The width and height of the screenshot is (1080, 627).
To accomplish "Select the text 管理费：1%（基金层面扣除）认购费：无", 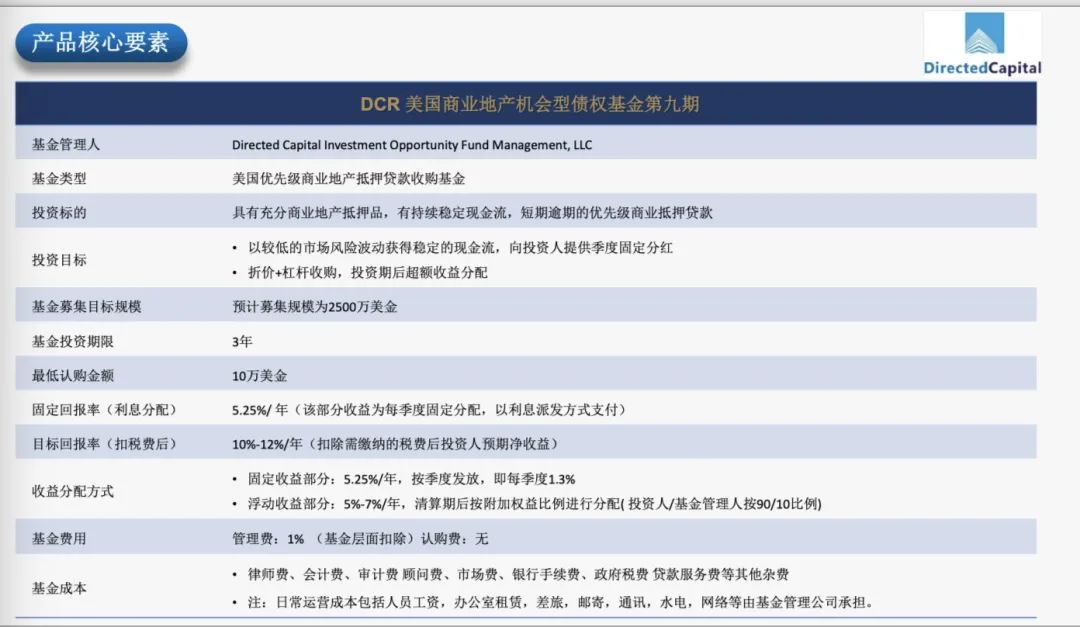I will tap(360, 538).
